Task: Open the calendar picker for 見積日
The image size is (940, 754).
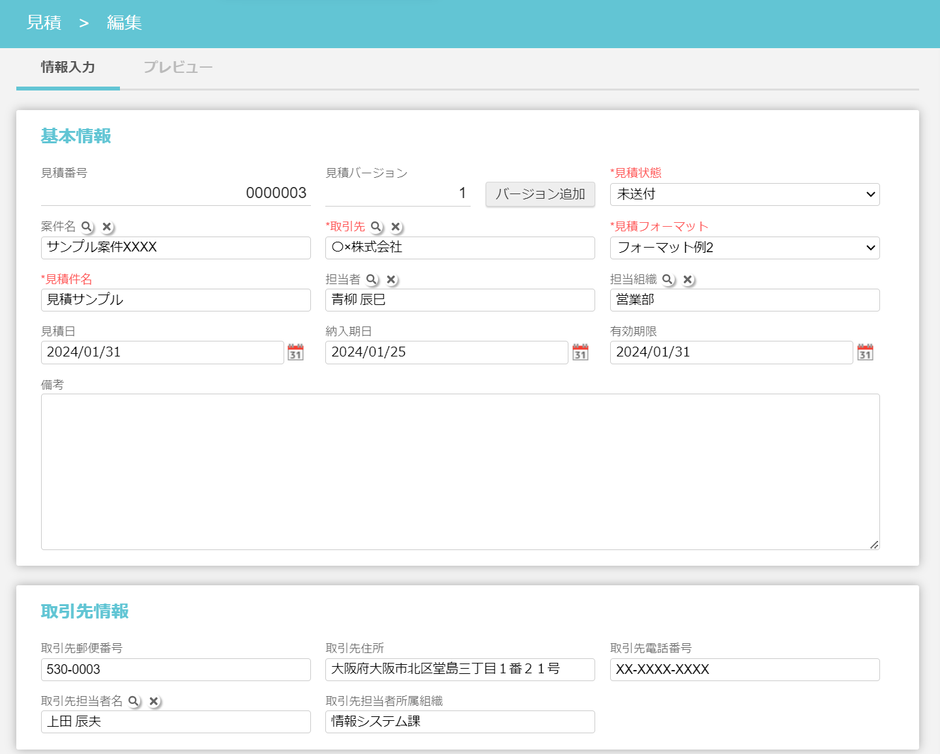Action: tap(296, 352)
